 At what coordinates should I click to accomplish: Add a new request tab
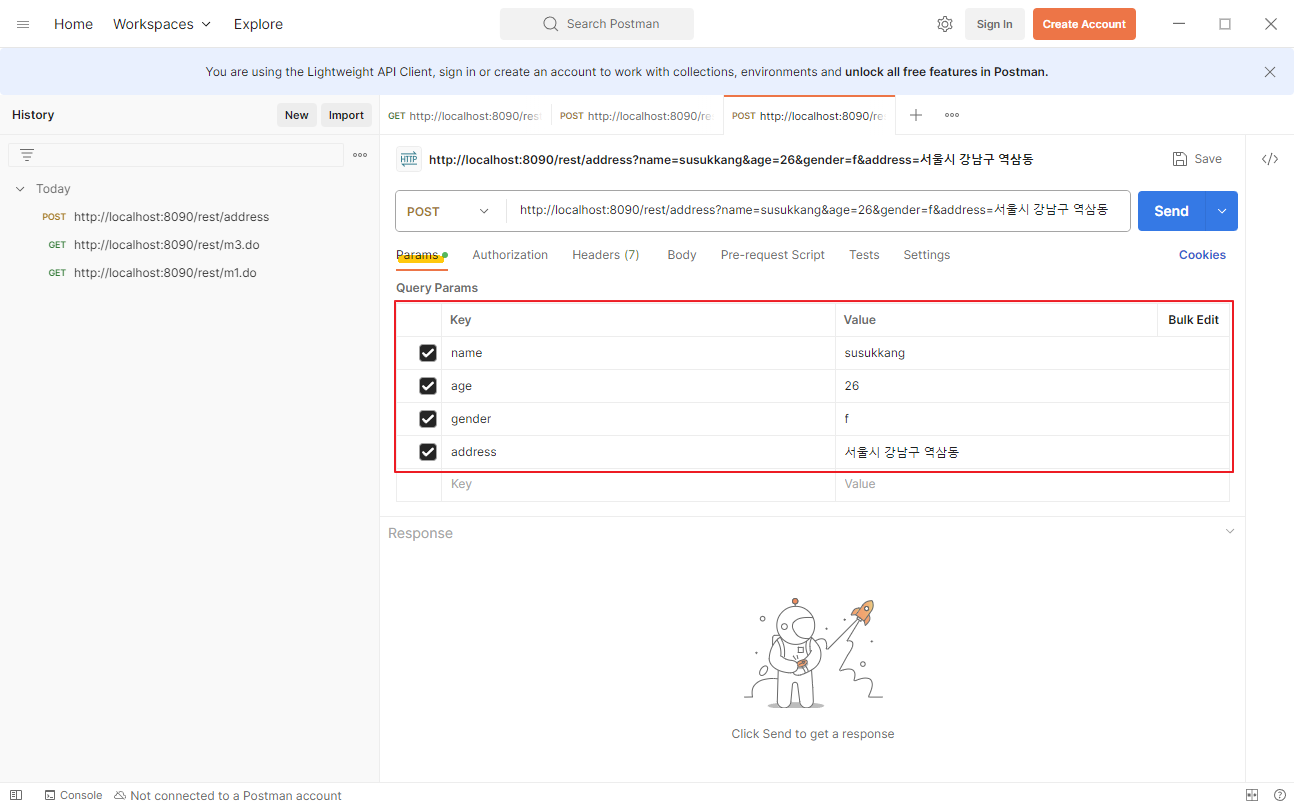pyautogui.click(x=916, y=115)
